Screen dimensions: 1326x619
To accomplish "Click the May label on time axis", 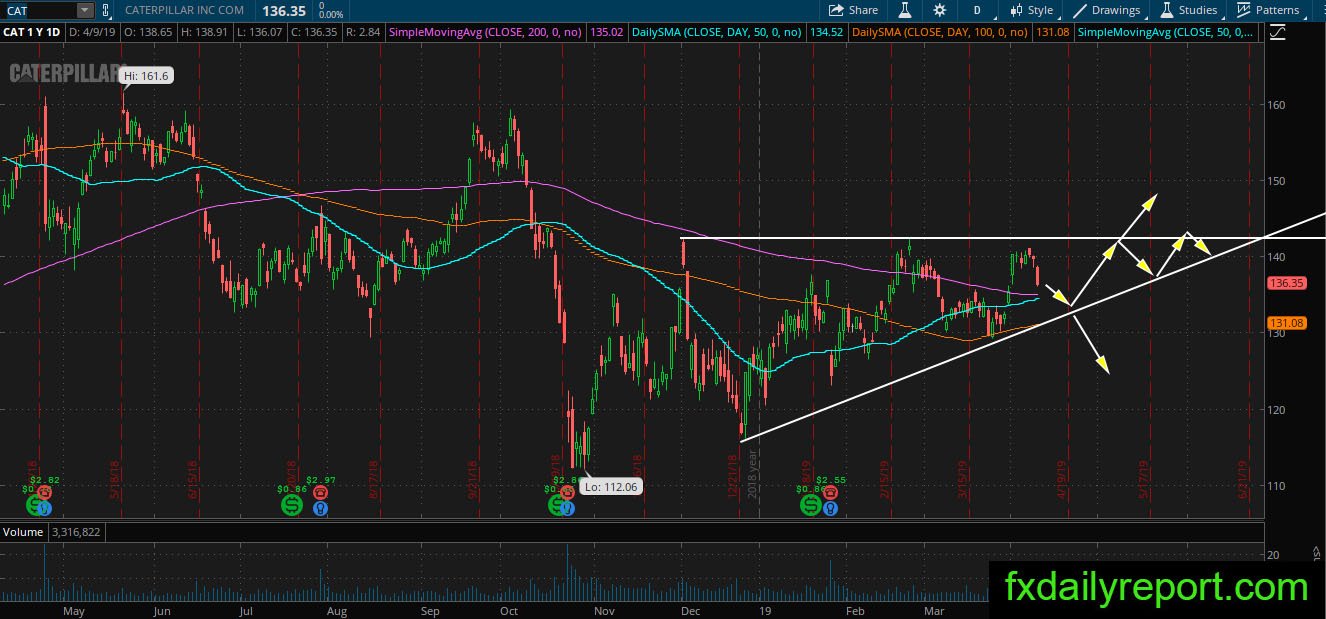I will [x=74, y=610].
